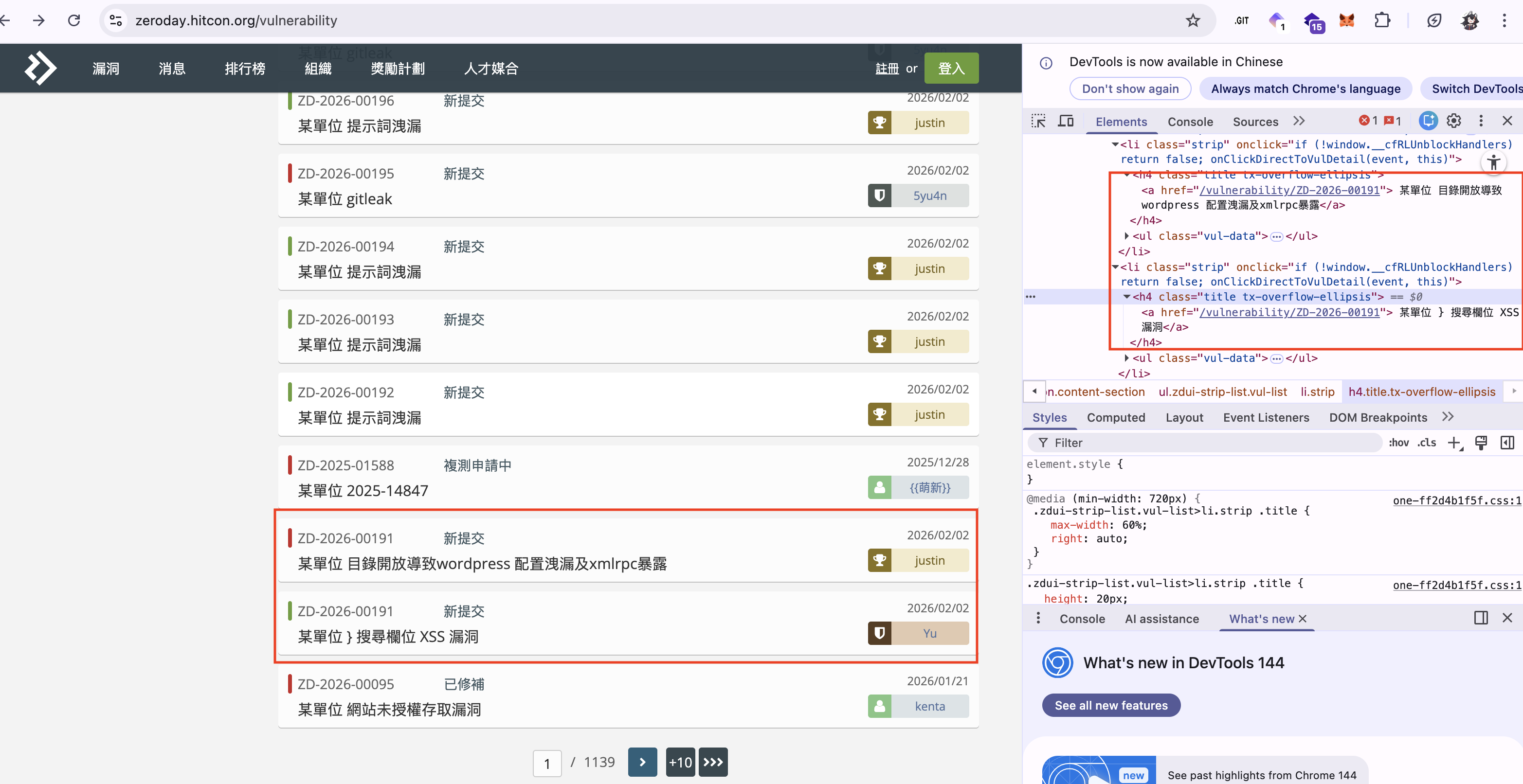Viewport: 1523px width, 784px height.
Task: Close the DevTools panel
Action: [x=1507, y=121]
